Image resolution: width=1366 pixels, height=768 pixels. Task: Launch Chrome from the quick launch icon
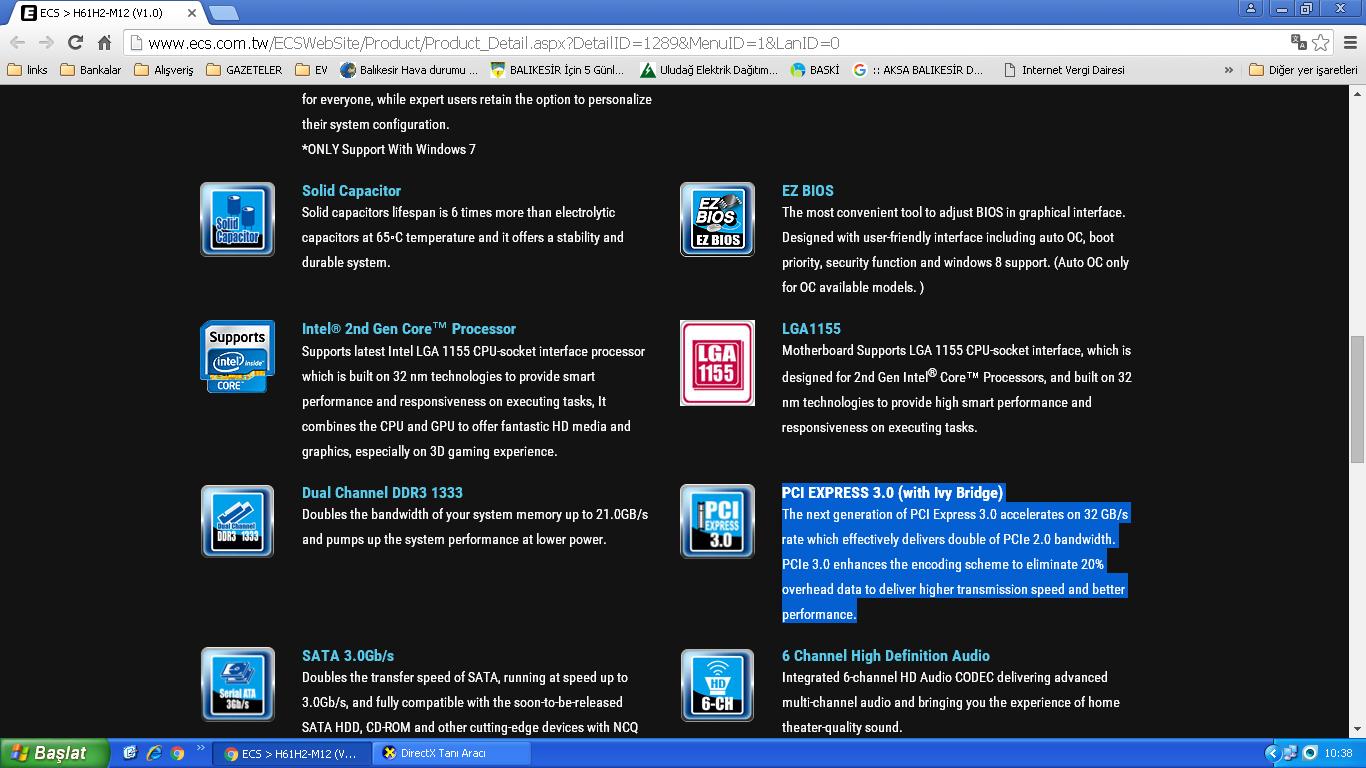point(177,753)
